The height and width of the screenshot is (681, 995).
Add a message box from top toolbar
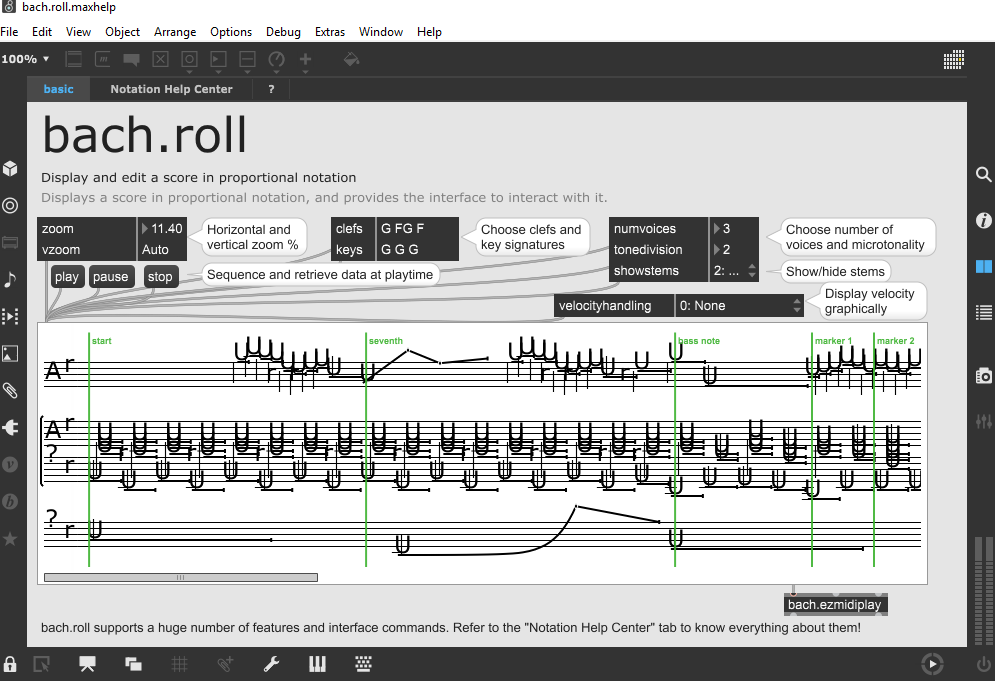pyautogui.click(x=103, y=60)
